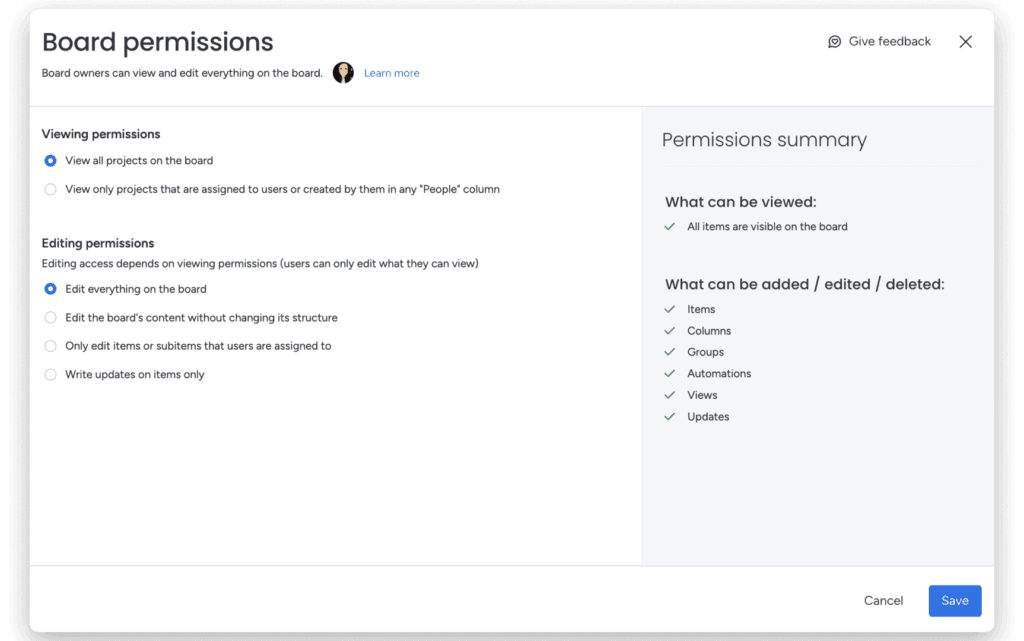Save the board permissions
This screenshot has width=1024, height=641.
tap(954, 600)
